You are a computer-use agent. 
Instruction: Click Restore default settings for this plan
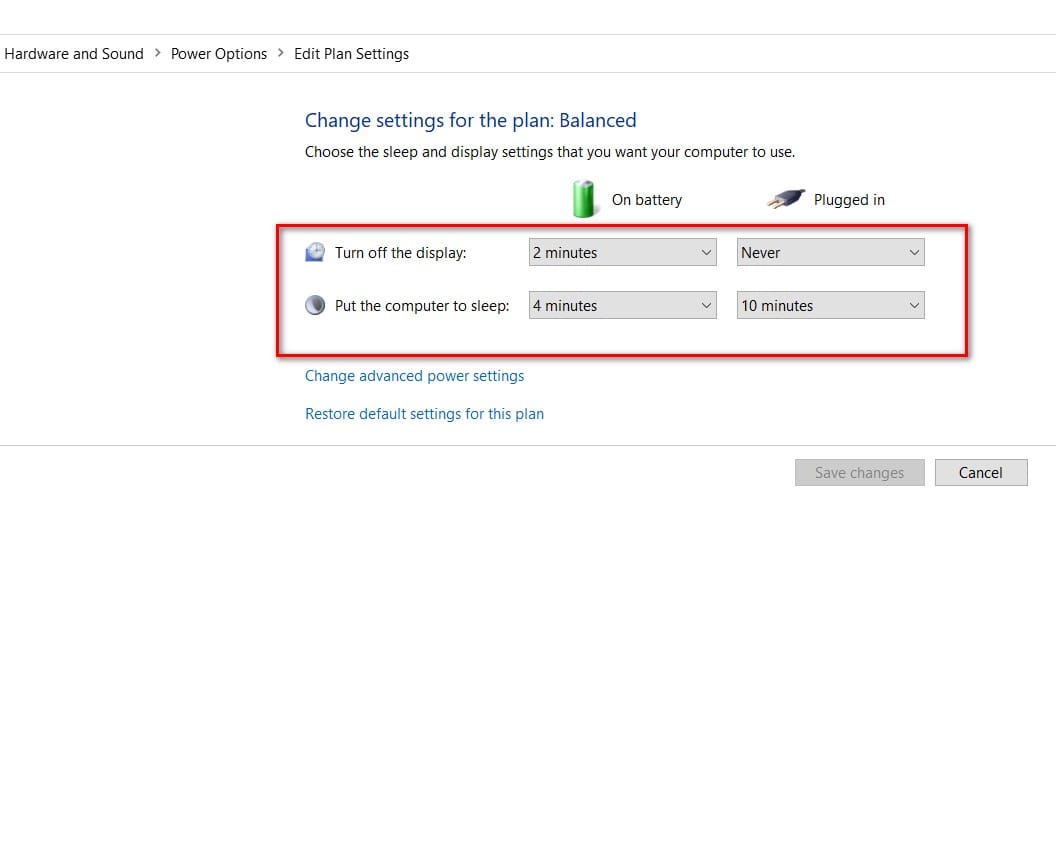(x=424, y=414)
